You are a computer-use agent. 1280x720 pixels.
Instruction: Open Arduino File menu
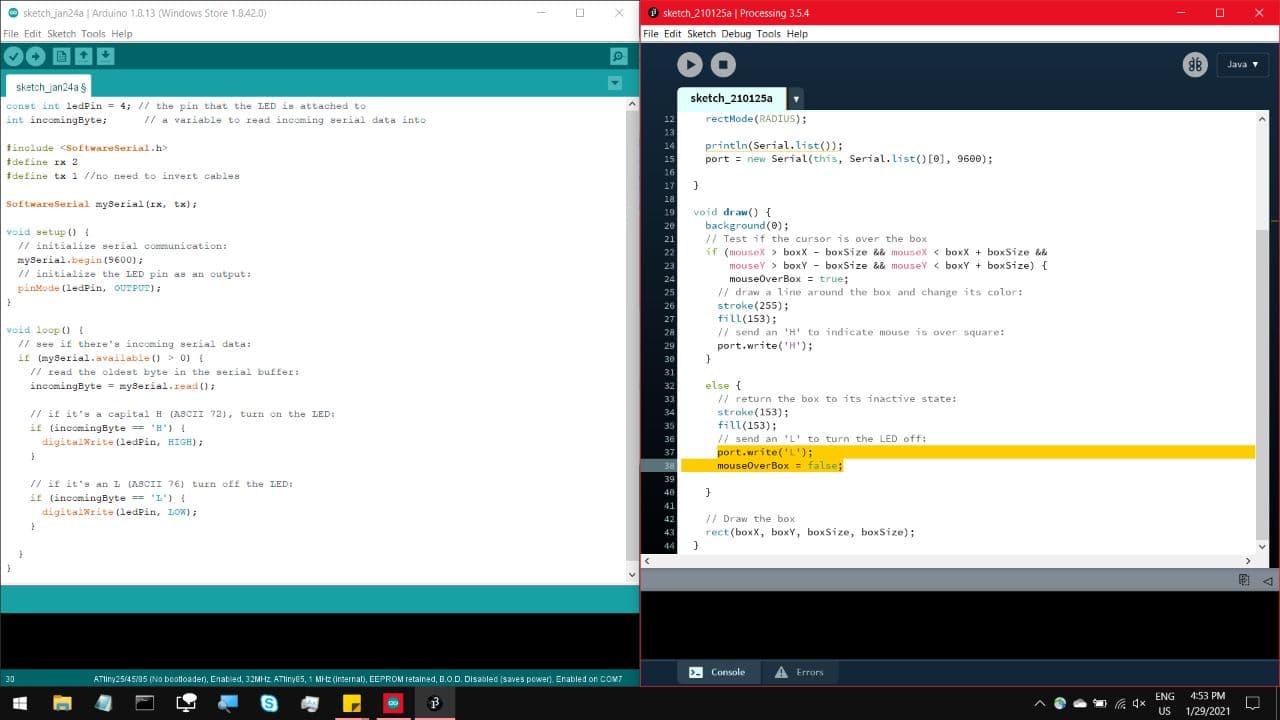(11, 34)
